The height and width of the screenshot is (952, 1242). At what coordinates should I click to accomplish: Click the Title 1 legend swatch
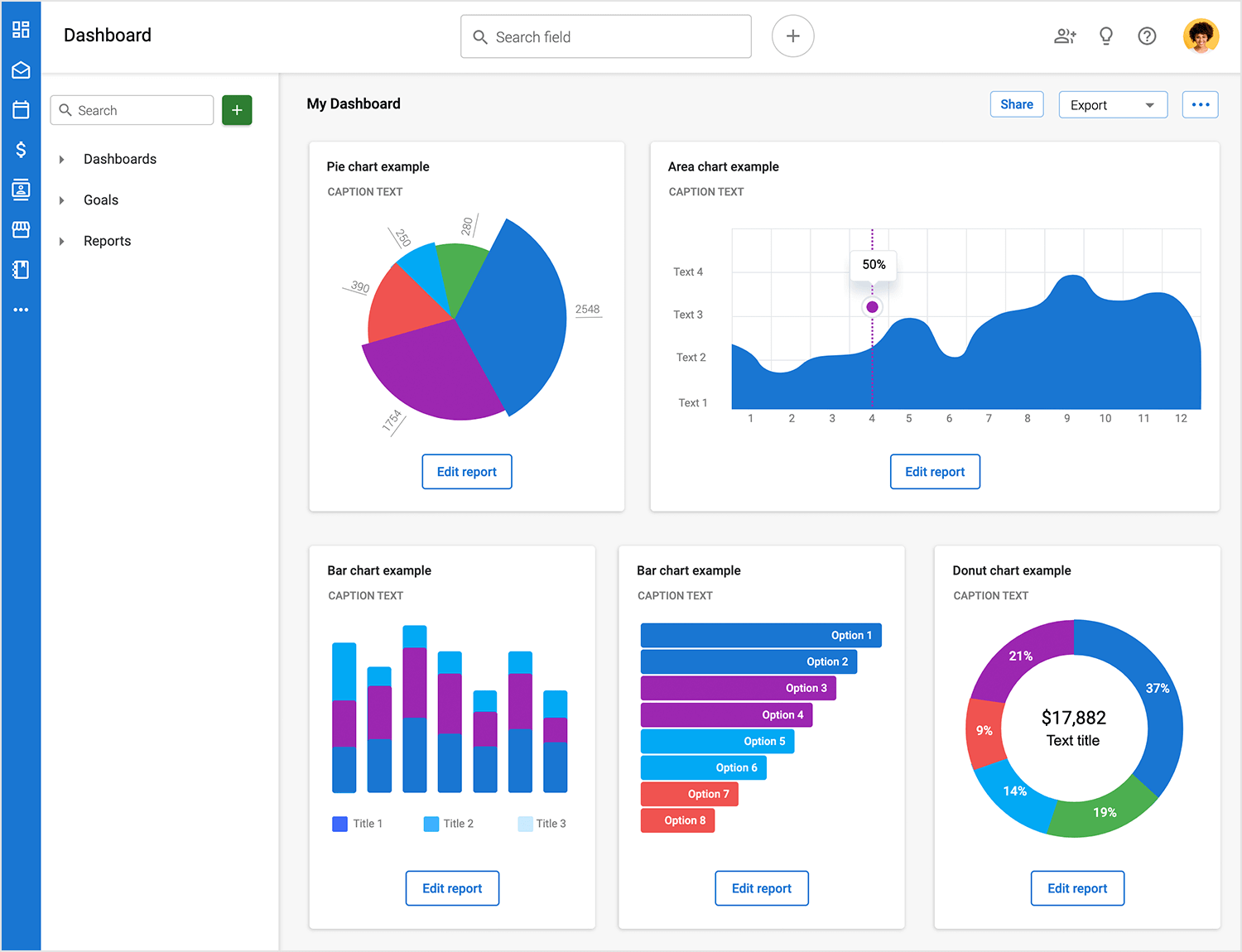pos(339,824)
